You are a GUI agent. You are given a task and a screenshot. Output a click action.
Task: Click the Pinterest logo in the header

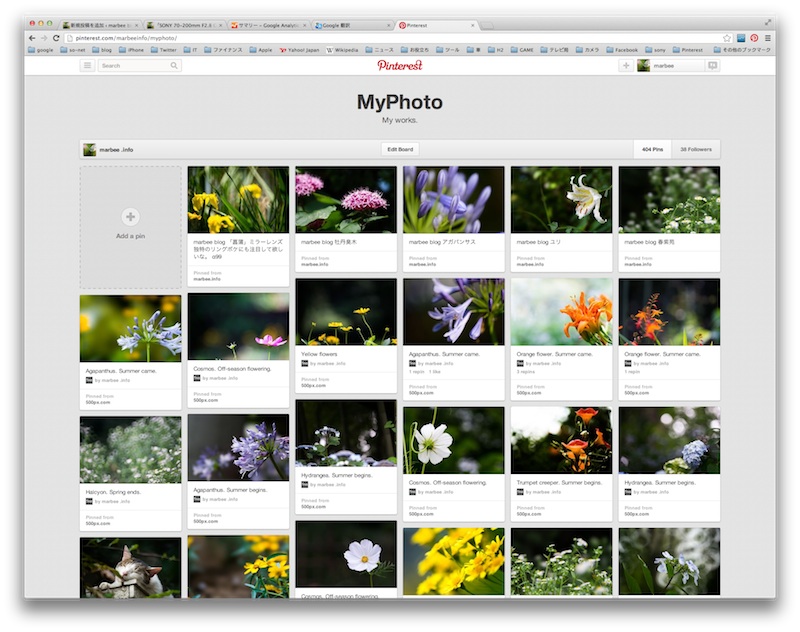point(400,67)
